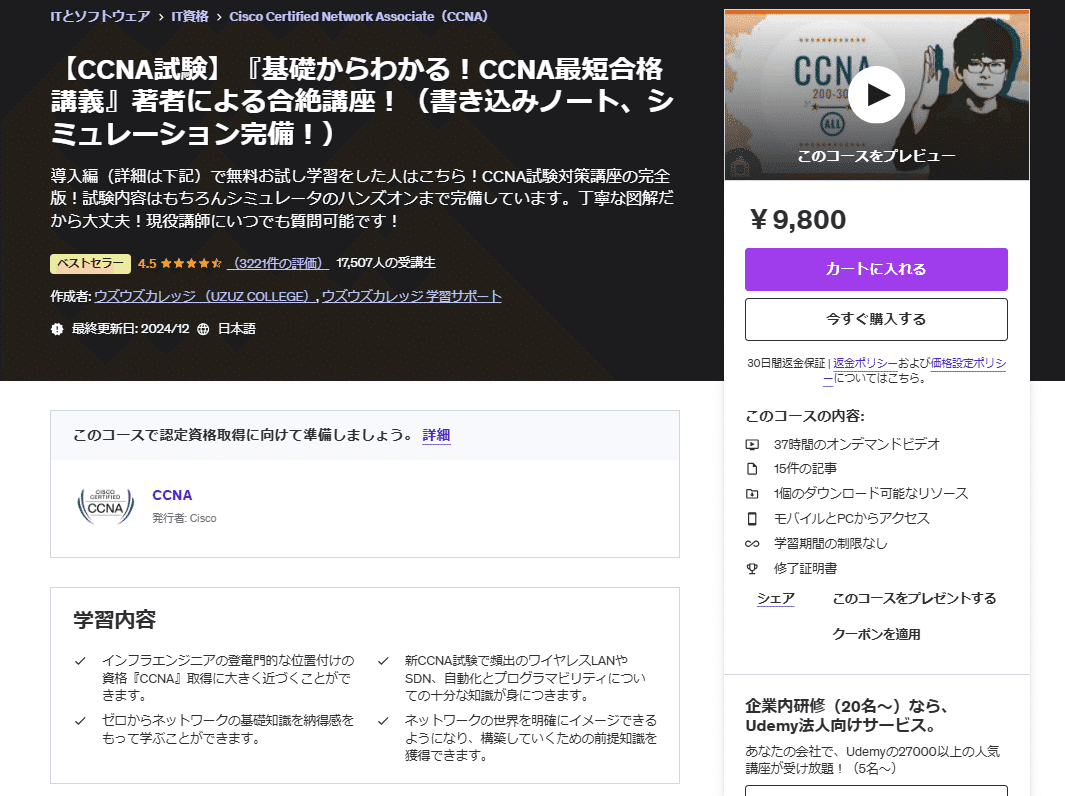Click 37時間のオンデマンドビデオ text
Screen dimensions: 1065x796
coord(856,445)
